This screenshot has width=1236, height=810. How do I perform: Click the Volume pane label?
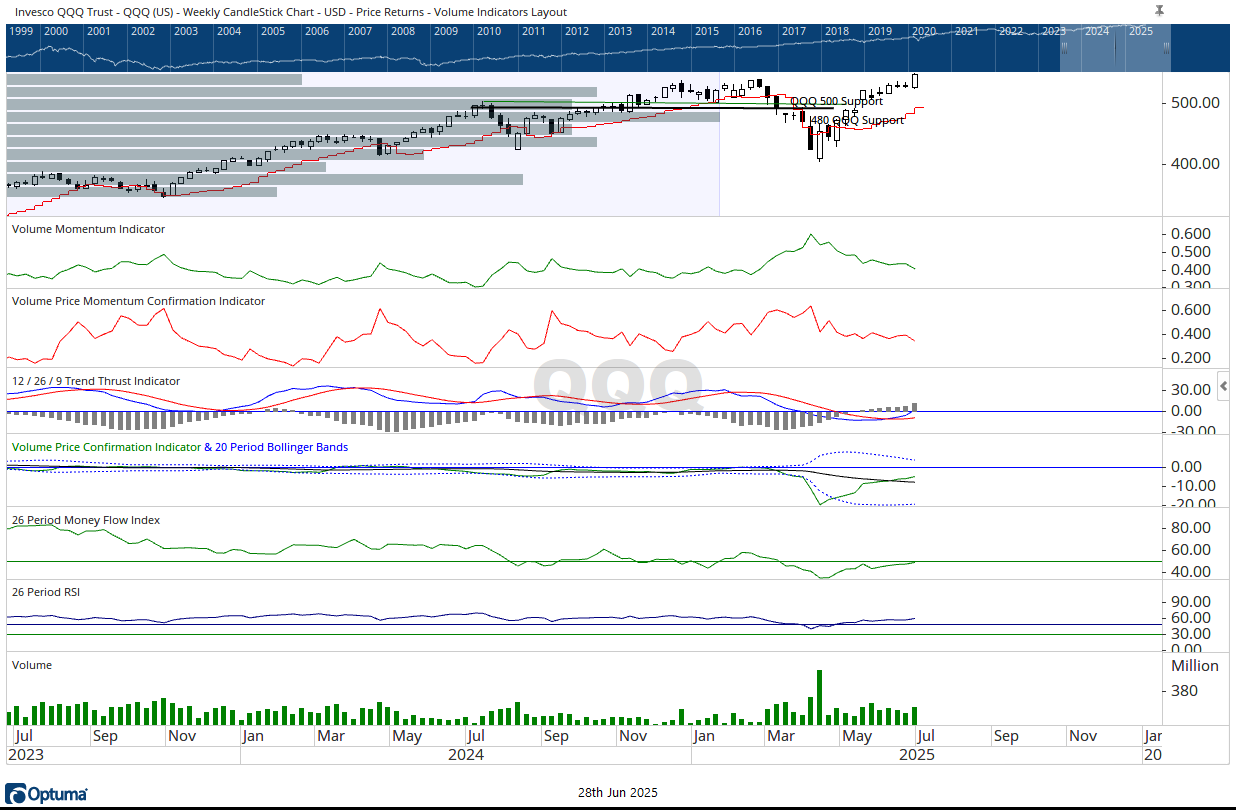(31, 665)
